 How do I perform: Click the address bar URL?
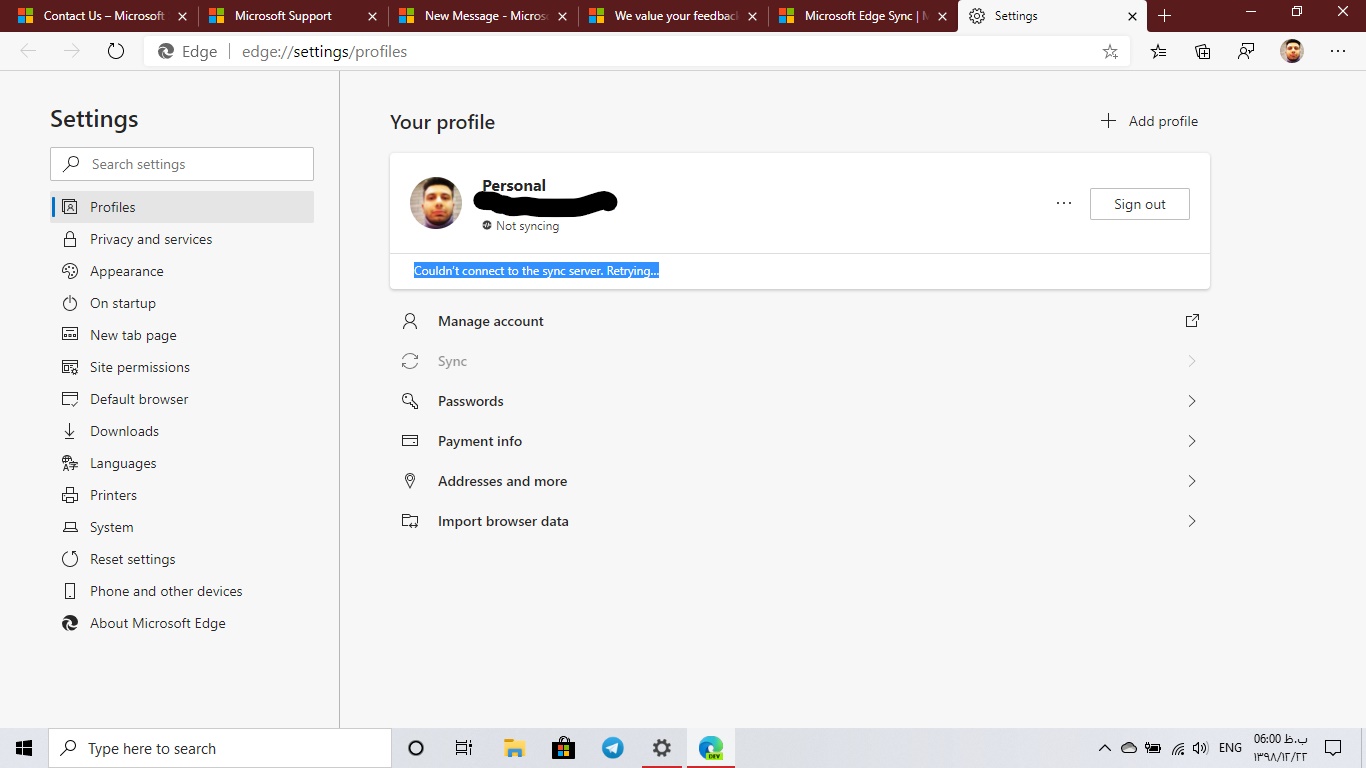(324, 52)
